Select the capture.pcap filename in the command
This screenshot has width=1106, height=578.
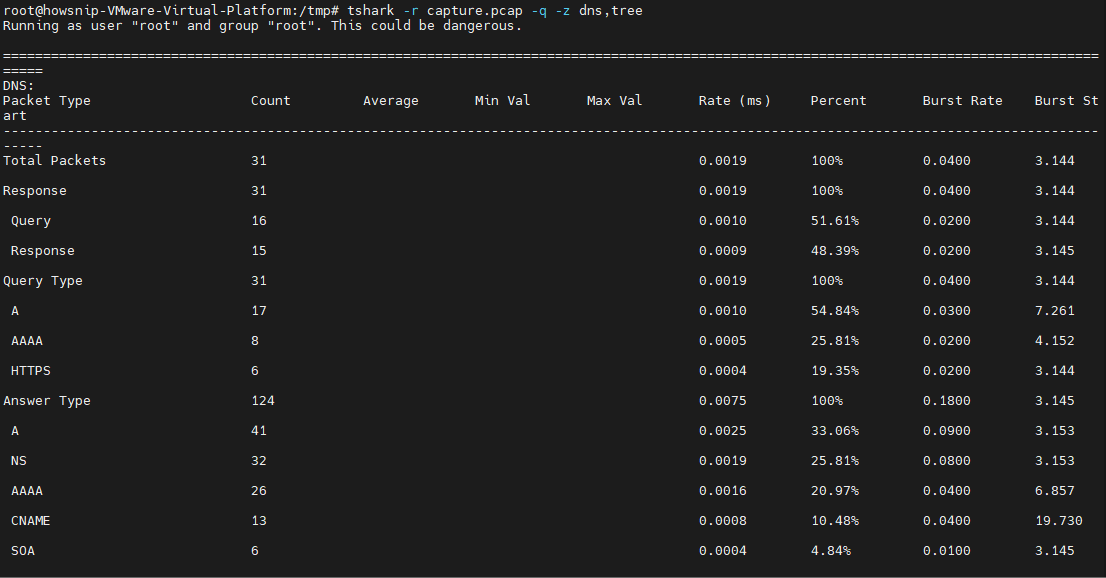[x=475, y=11]
